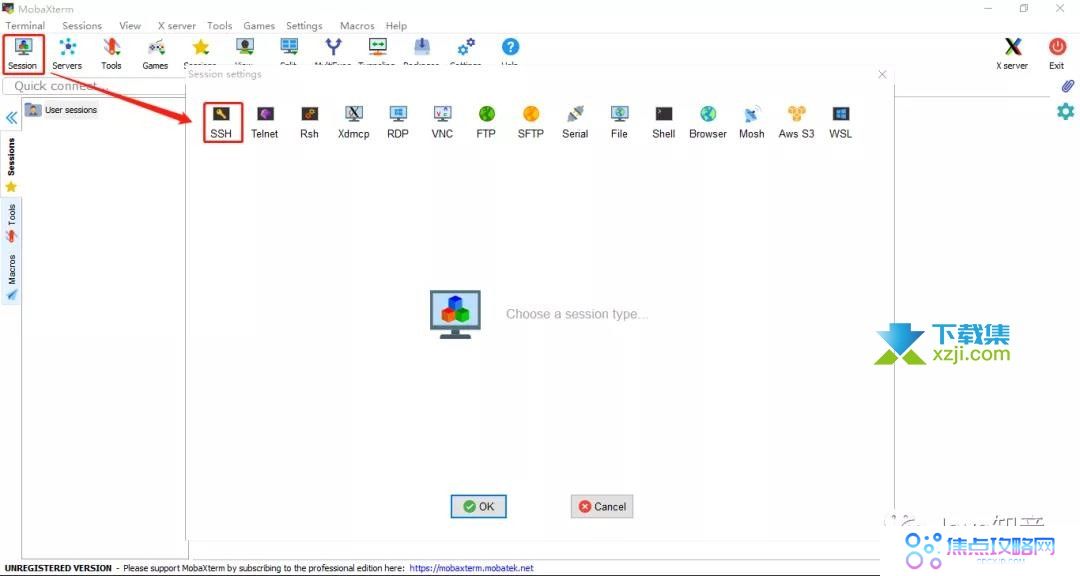Image resolution: width=1080 pixels, height=576 pixels.
Task: Select the User sessions tree item
Action: pos(62,110)
